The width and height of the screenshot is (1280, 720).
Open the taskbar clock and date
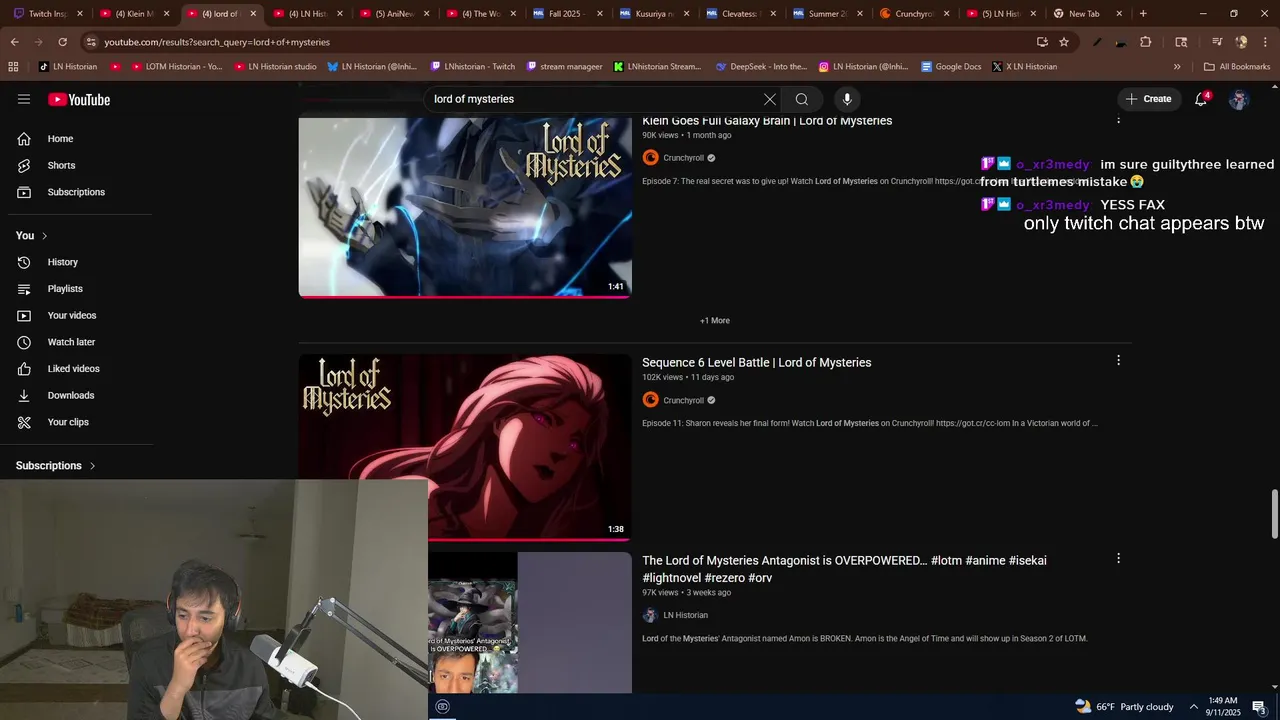[1224, 707]
